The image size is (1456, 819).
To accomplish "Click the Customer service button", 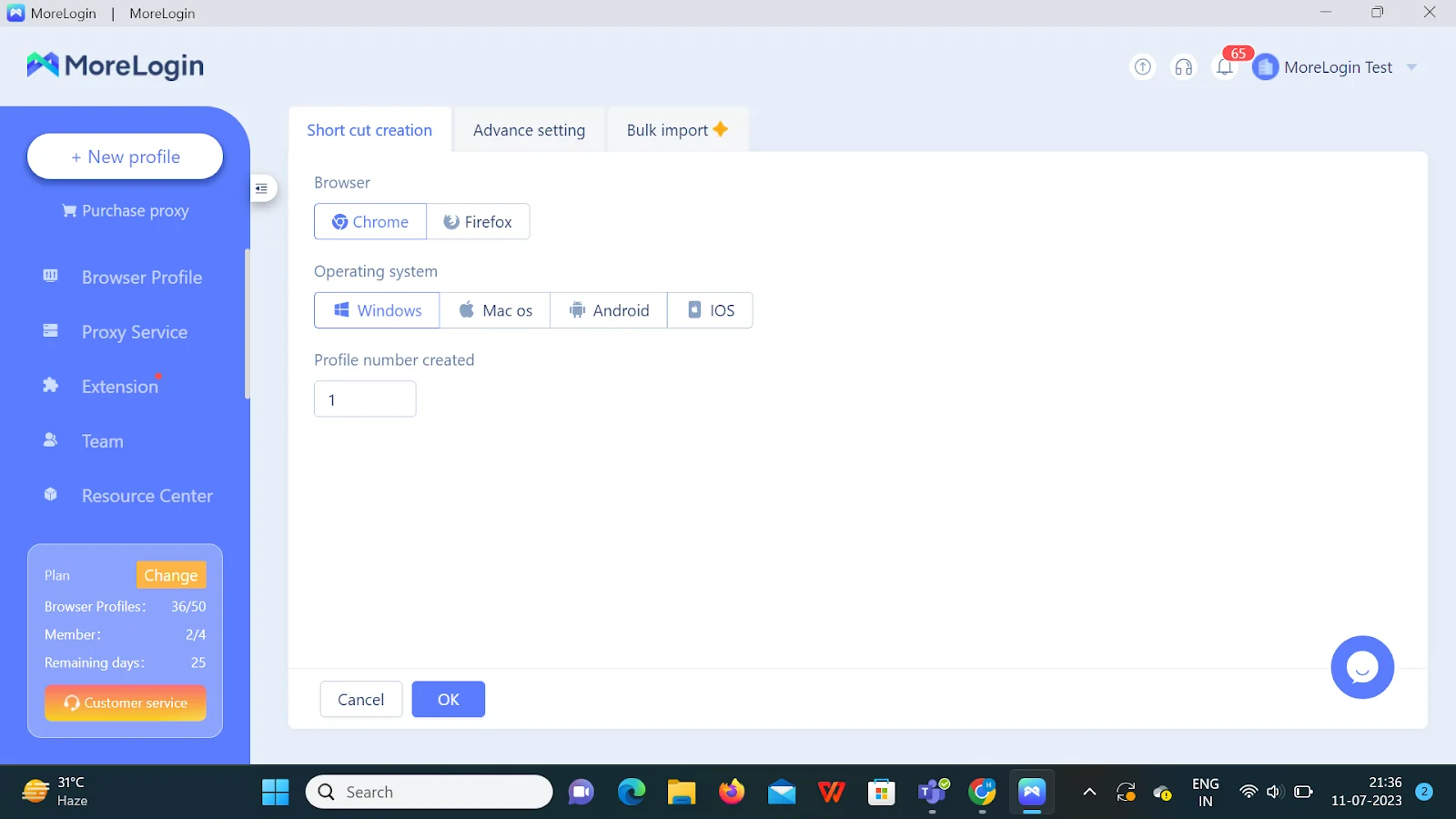I will click(x=126, y=703).
